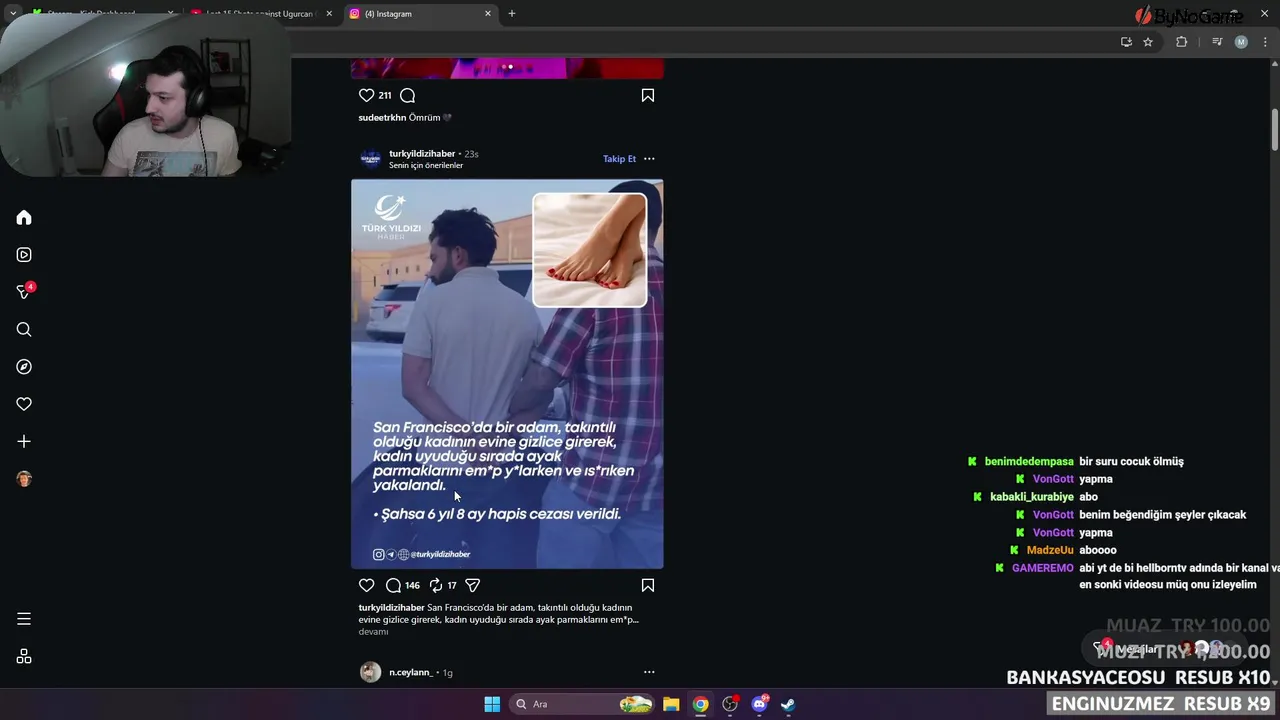Open the Meta apps icon at sidebar bottom
This screenshot has height=720, width=1280.
coord(24,657)
